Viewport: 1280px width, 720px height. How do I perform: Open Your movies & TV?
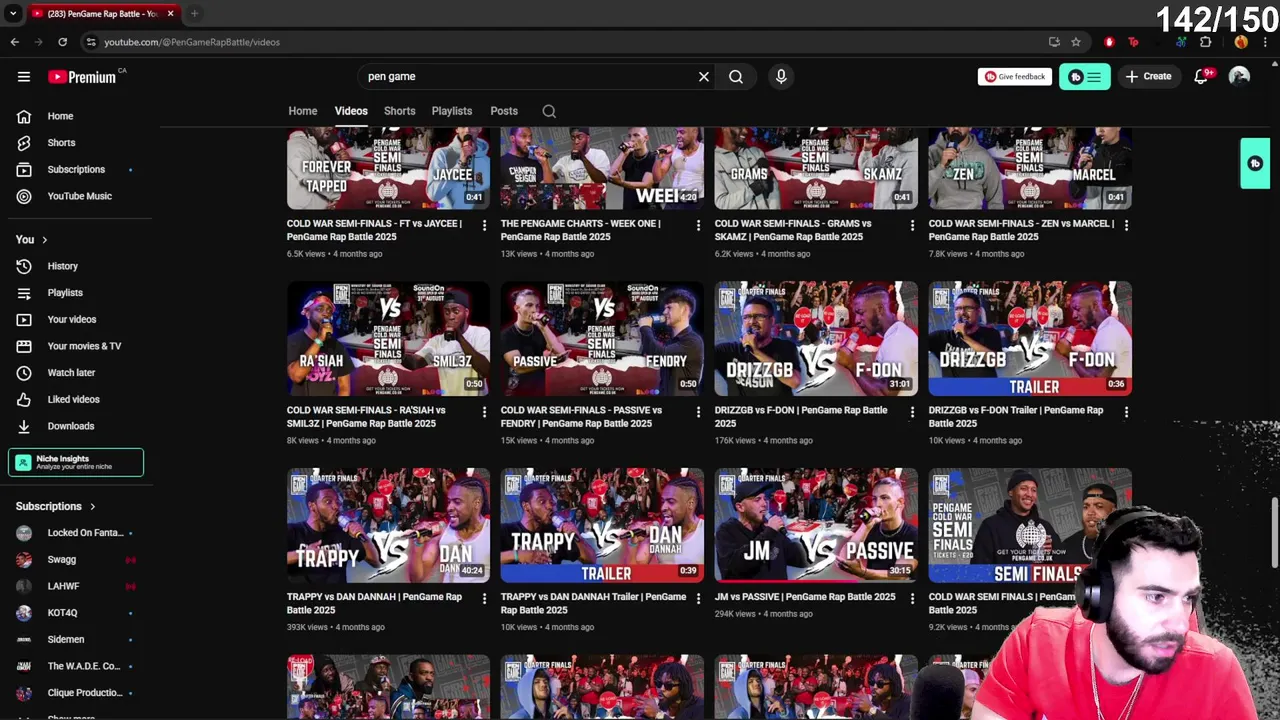(84, 346)
